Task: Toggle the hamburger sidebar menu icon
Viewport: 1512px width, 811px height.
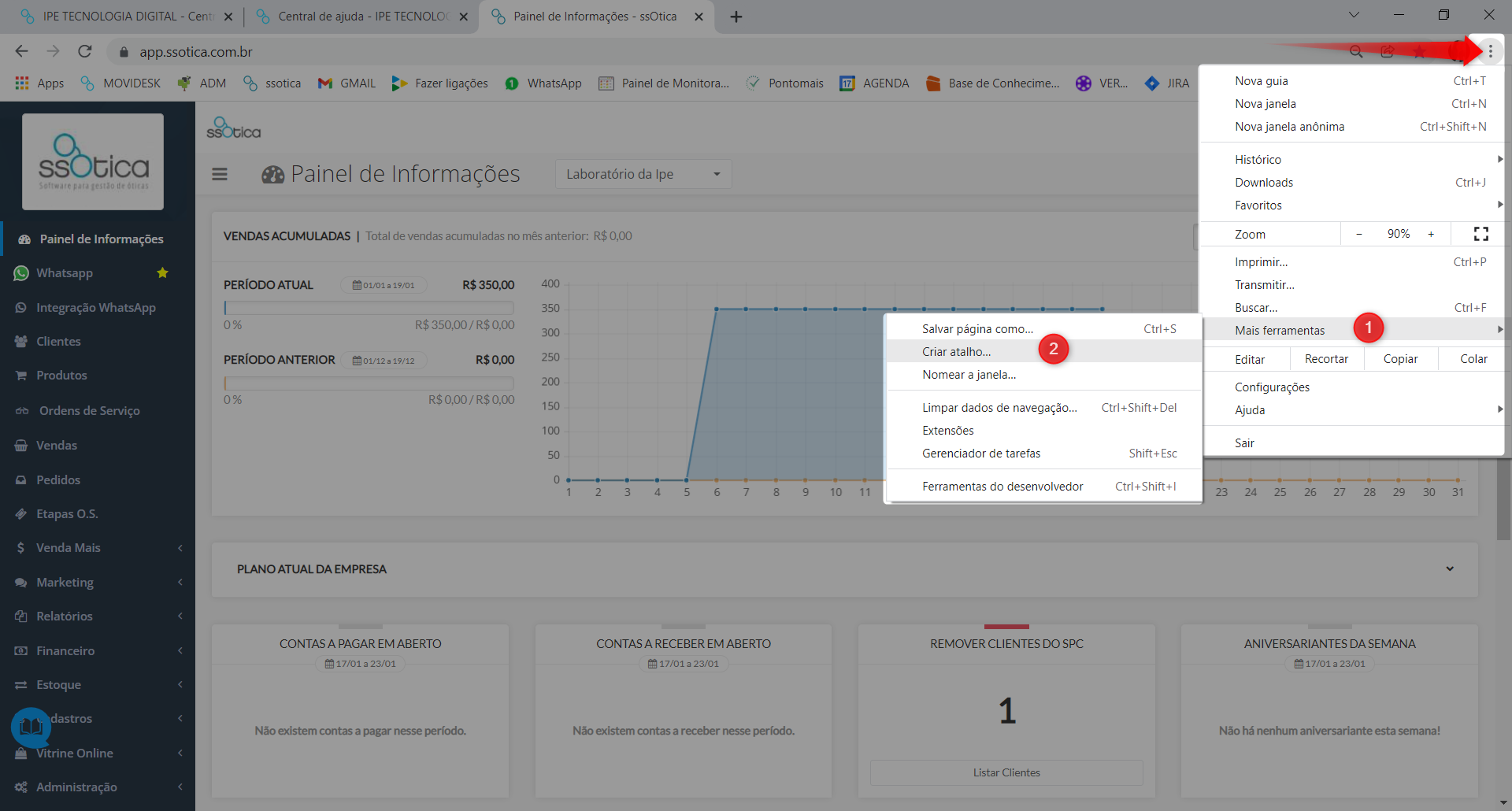Action: point(220,174)
